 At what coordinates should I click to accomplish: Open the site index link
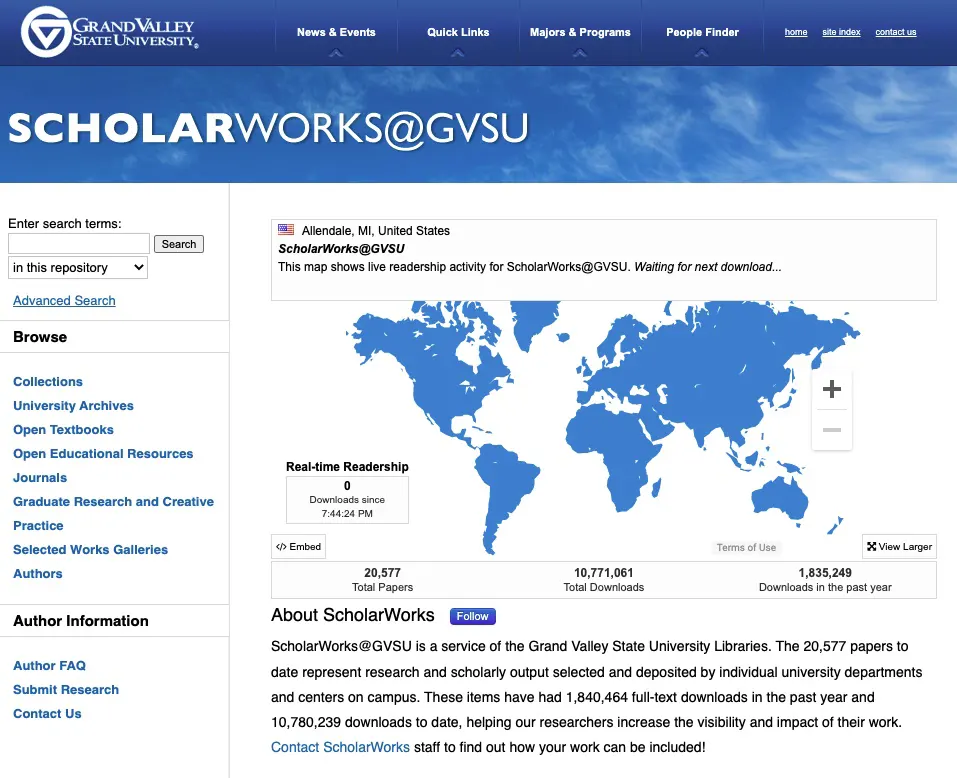841,32
